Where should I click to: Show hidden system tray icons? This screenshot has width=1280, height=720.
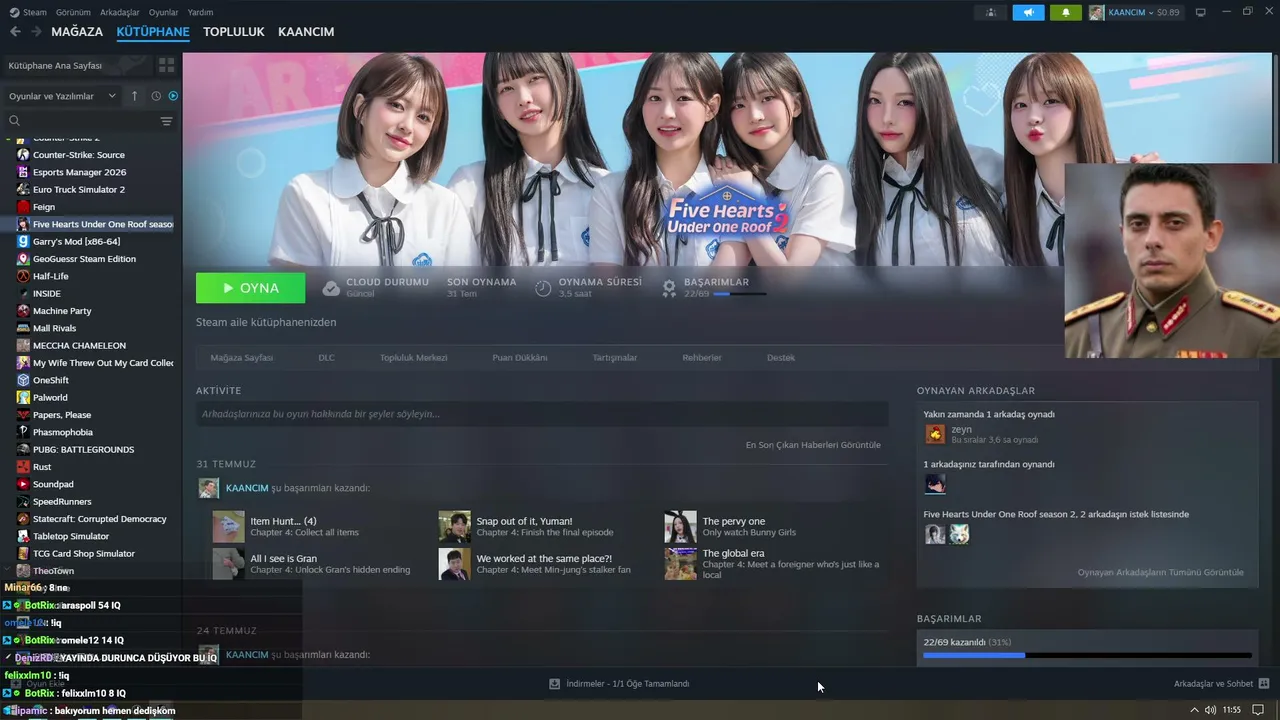1193,710
